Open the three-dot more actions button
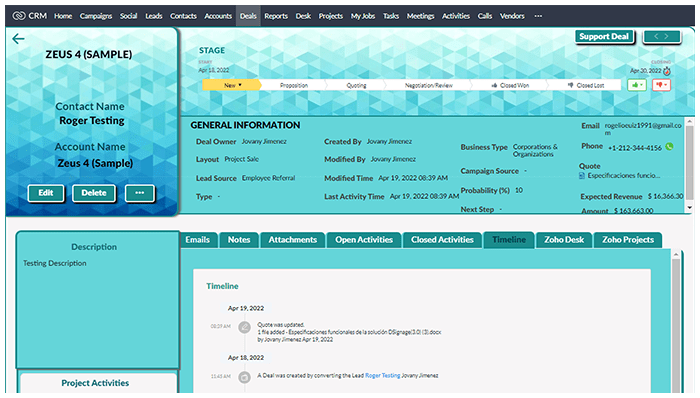This screenshot has width=700, height=398. 140,193
